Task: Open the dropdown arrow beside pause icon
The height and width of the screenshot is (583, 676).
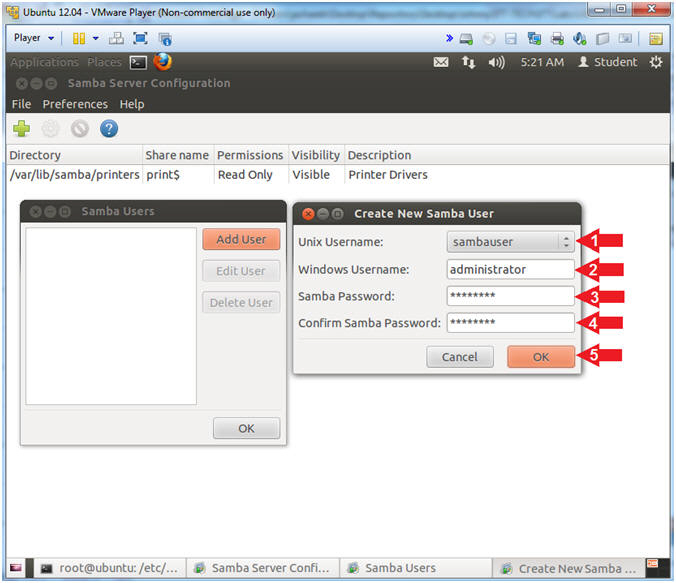Action: 96,38
